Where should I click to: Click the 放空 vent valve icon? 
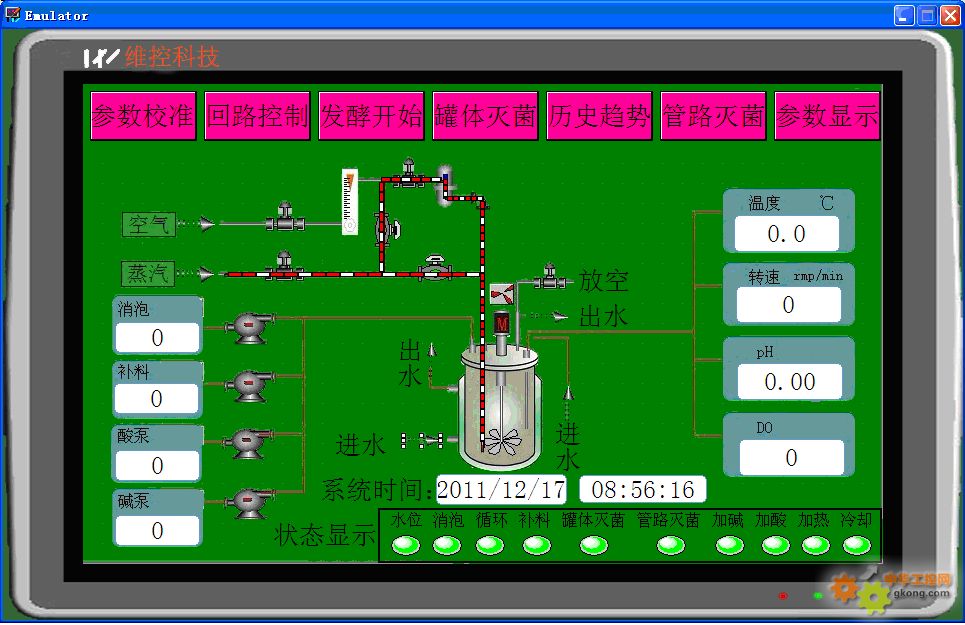click(x=548, y=278)
